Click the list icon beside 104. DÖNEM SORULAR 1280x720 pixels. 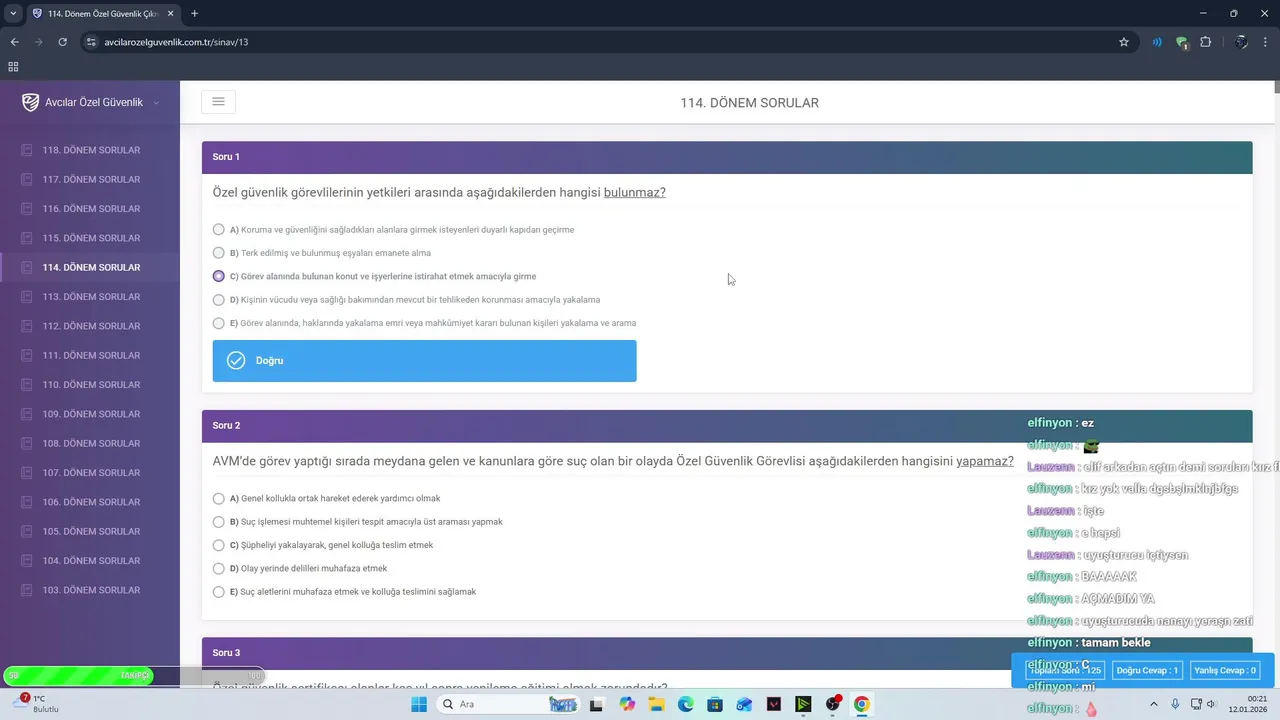click(27, 561)
